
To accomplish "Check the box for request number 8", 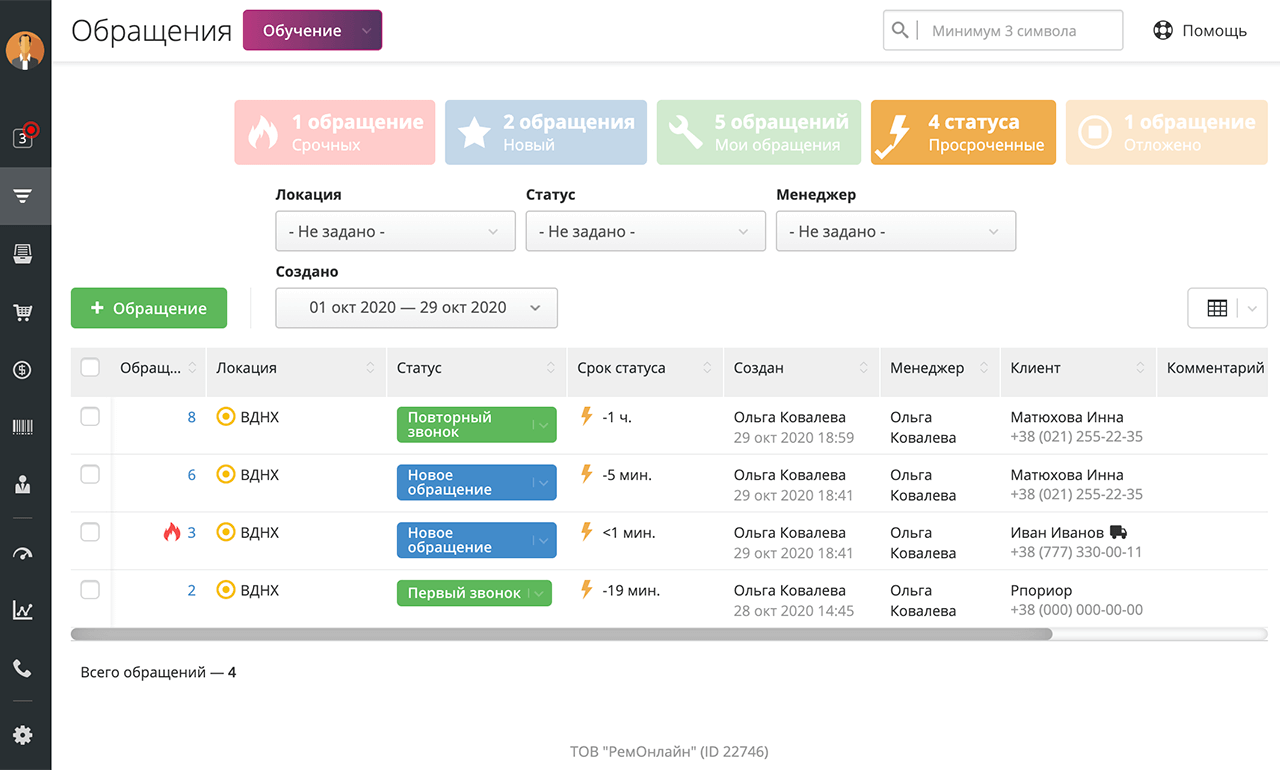I will point(90,417).
